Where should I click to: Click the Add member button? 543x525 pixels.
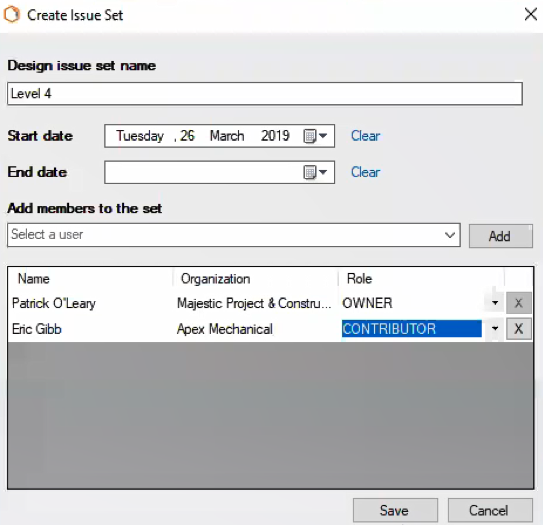tap(500, 236)
